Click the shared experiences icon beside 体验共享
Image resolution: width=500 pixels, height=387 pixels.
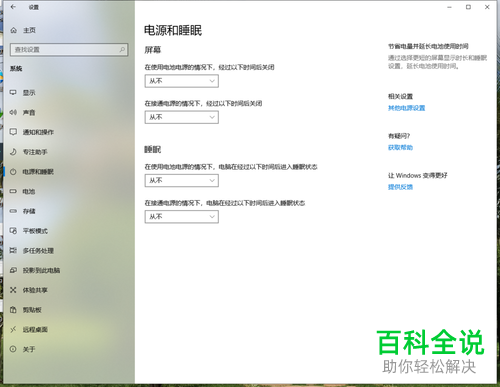(x=13, y=290)
